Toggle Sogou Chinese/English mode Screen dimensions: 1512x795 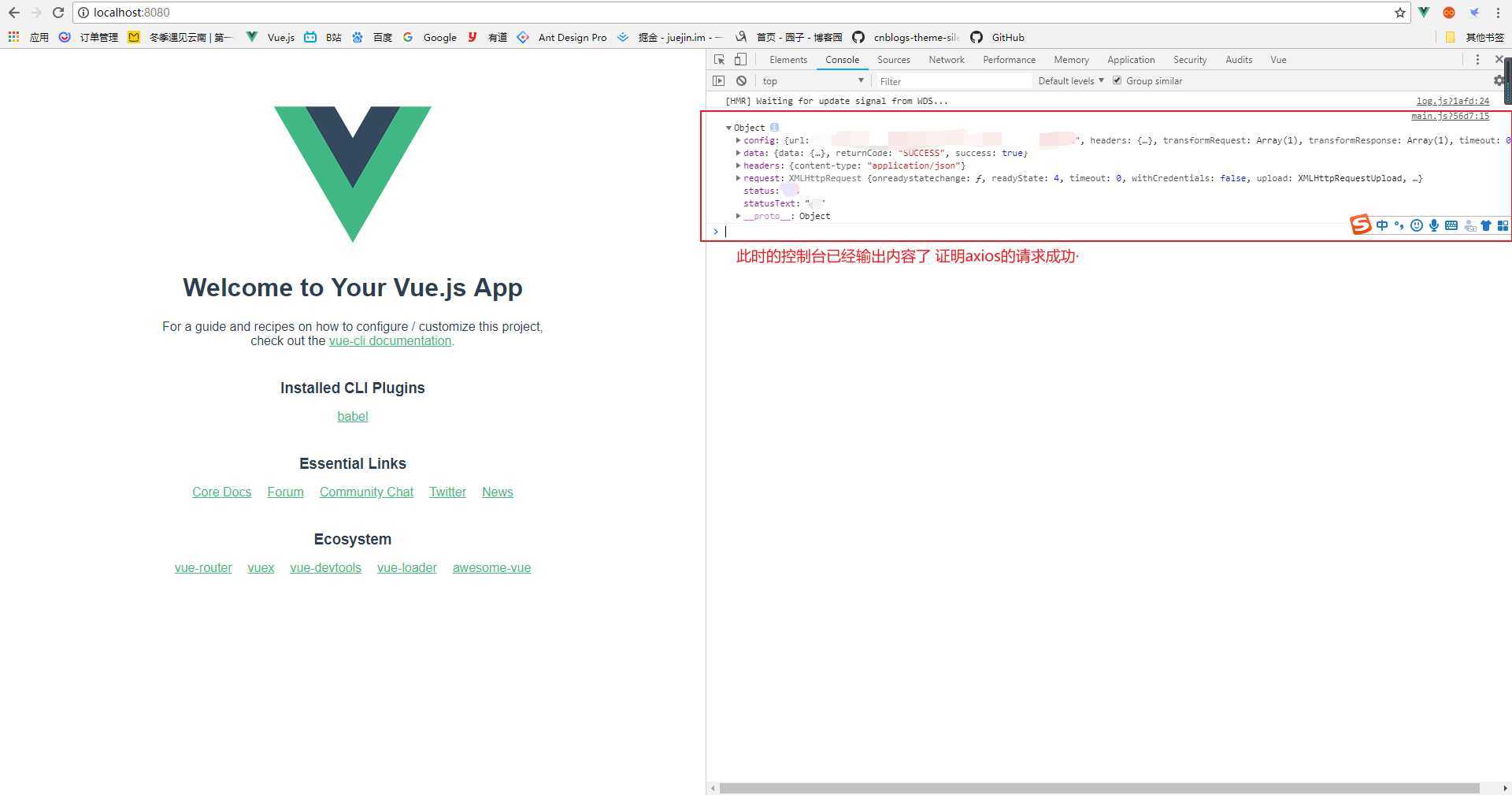tap(1382, 225)
